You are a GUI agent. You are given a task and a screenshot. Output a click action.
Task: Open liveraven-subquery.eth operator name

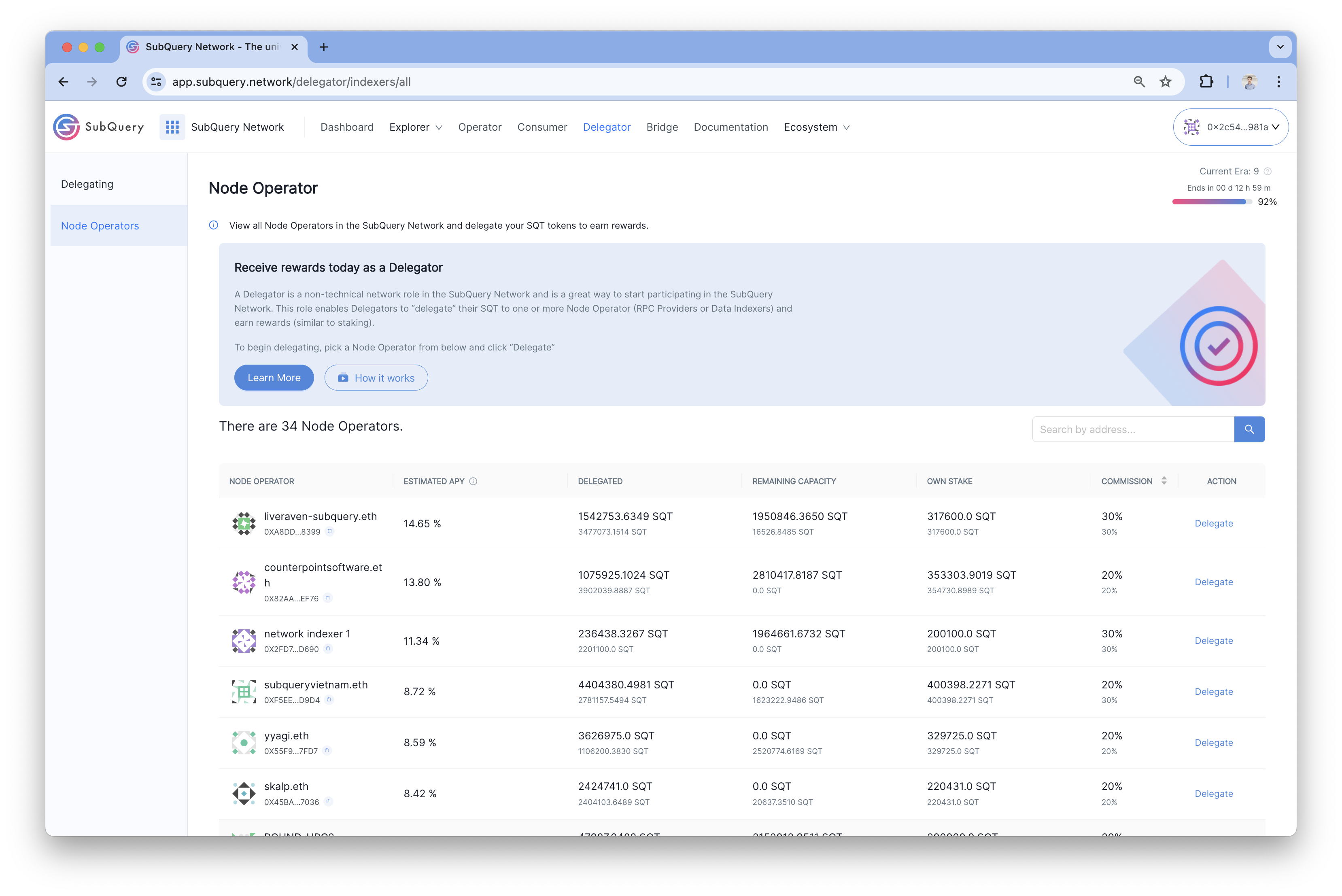tap(321, 516)
